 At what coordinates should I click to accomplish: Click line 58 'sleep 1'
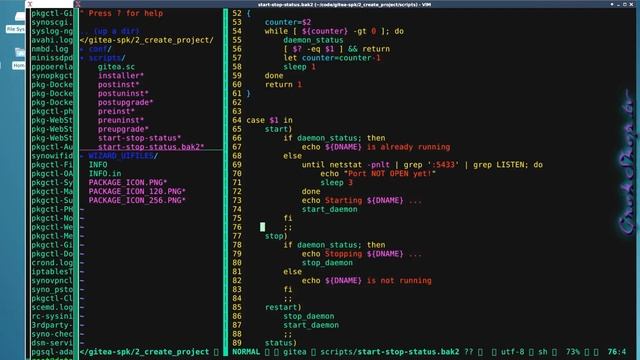click(300, 67)
